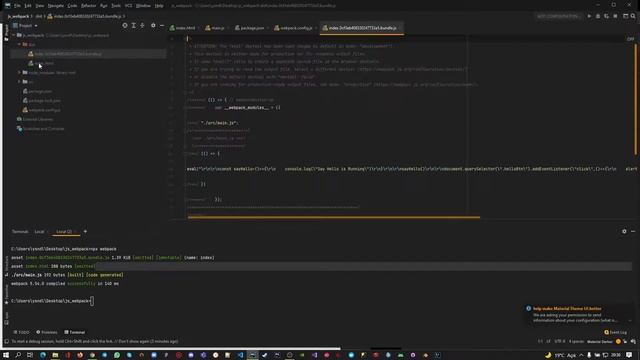Open Project panel settings gear
Image resolution: width=640 pixels, height=360 pixels.
[x=153, y=25]
